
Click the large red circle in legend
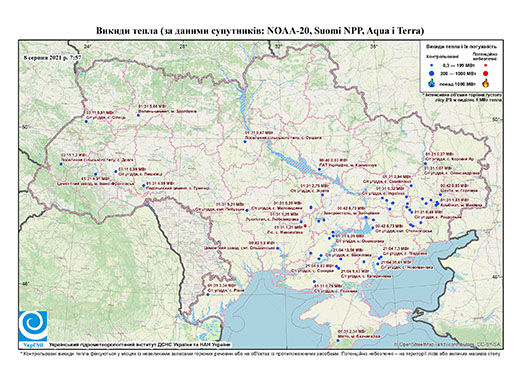pos(486,73)
